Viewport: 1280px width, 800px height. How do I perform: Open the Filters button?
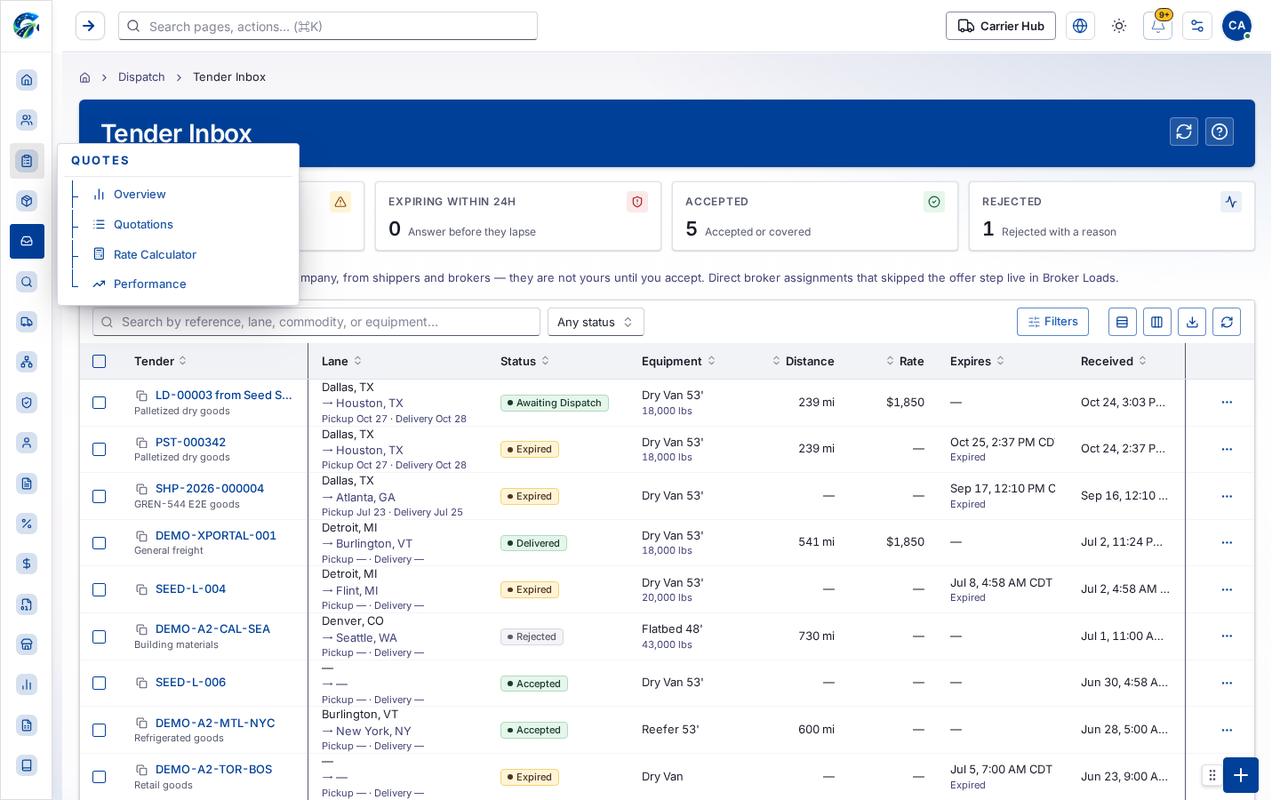tap(1053, 322)
